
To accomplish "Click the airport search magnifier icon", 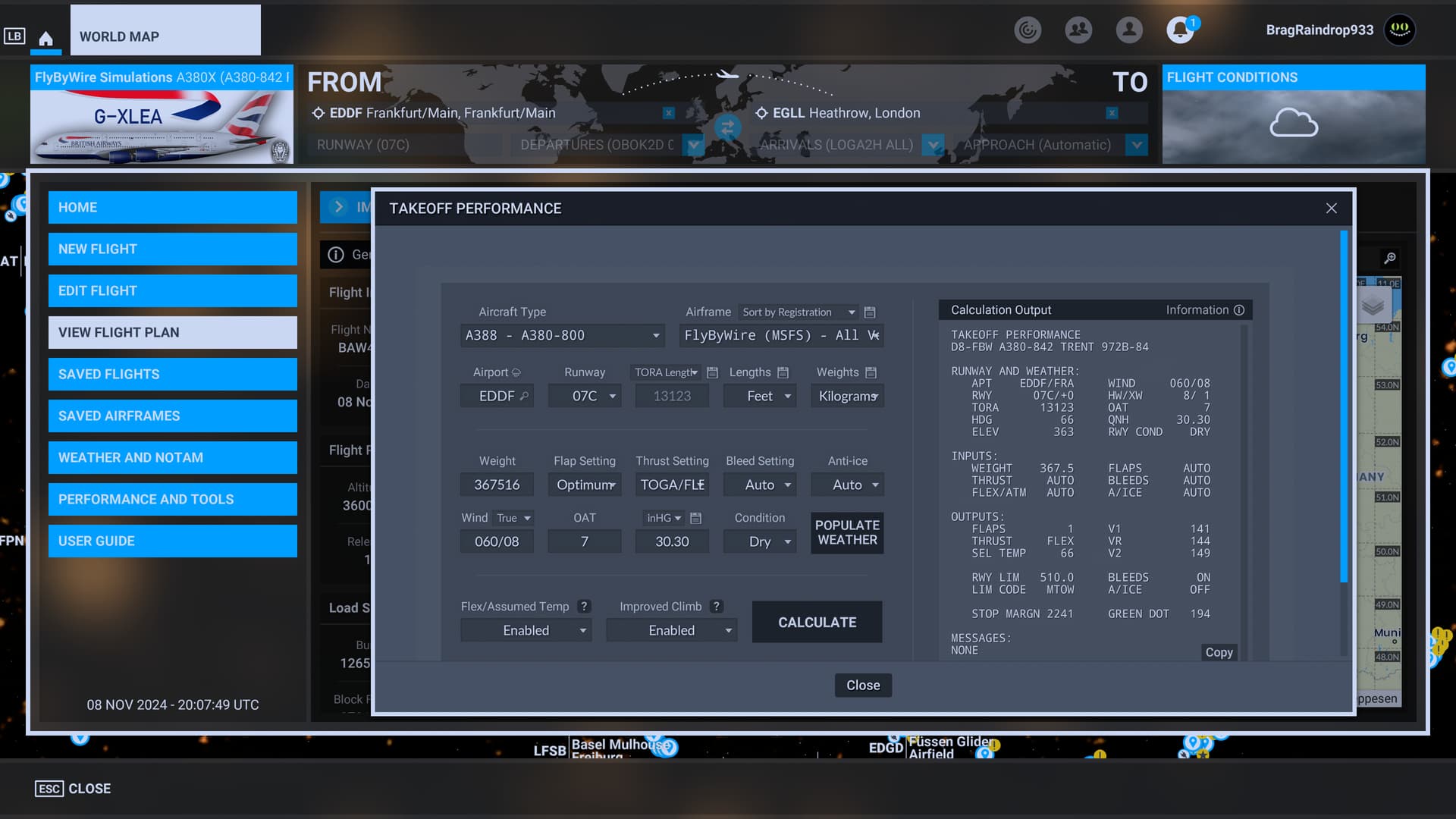I will (x=524, y=396).
